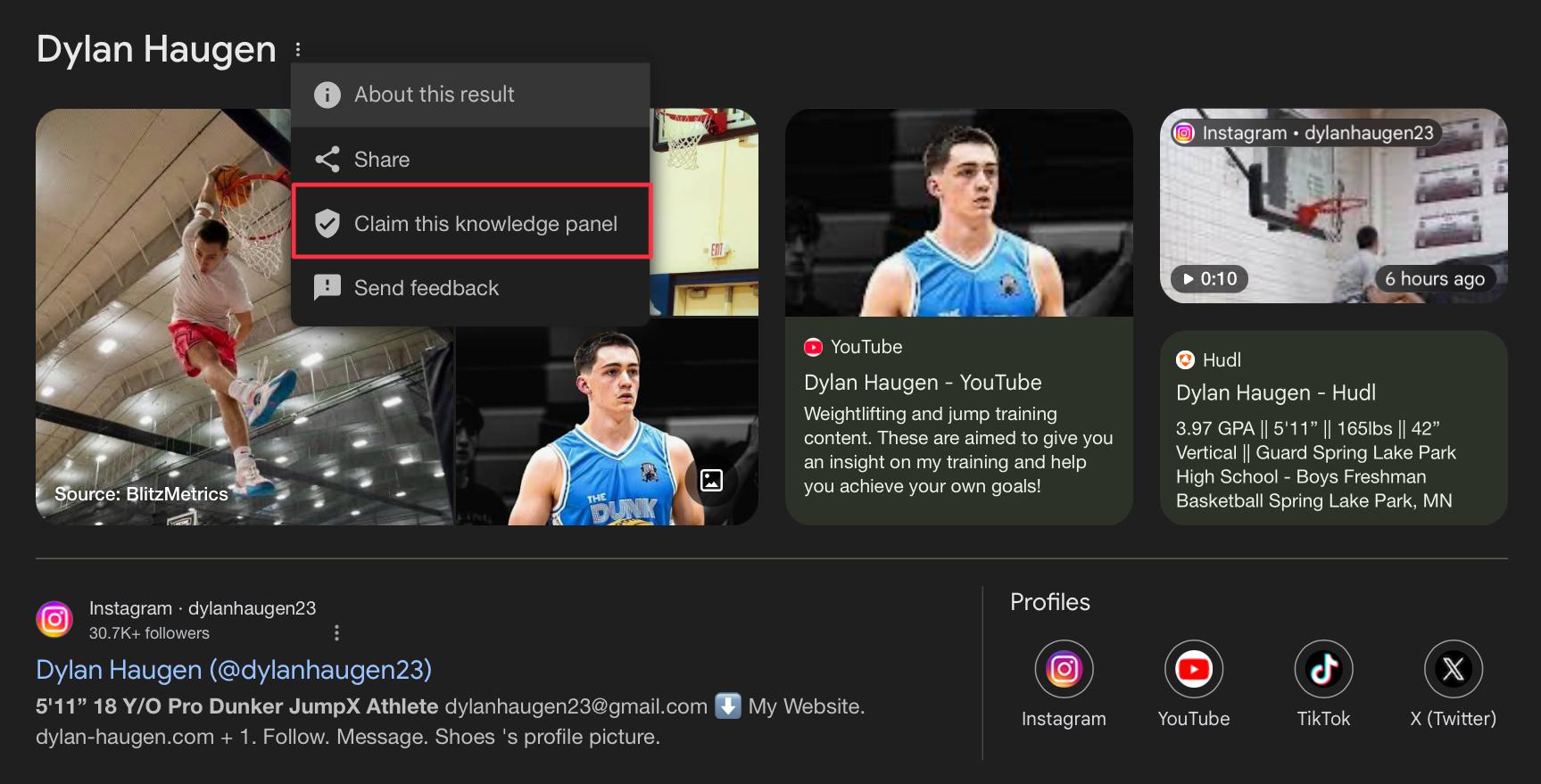Open the Instagram profile icon under Profiles

point(1064,669)
